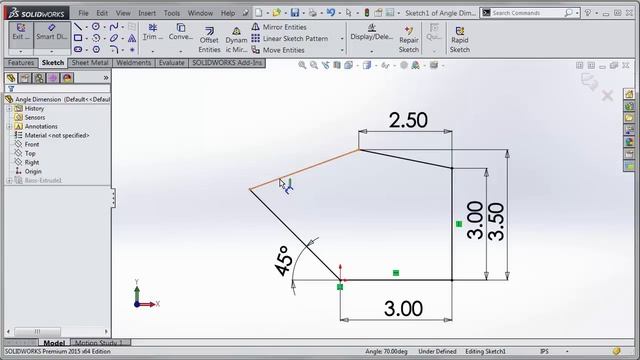640x360 pixels.
Task: Expand the manager pane chevron
Action: [106, 78]
